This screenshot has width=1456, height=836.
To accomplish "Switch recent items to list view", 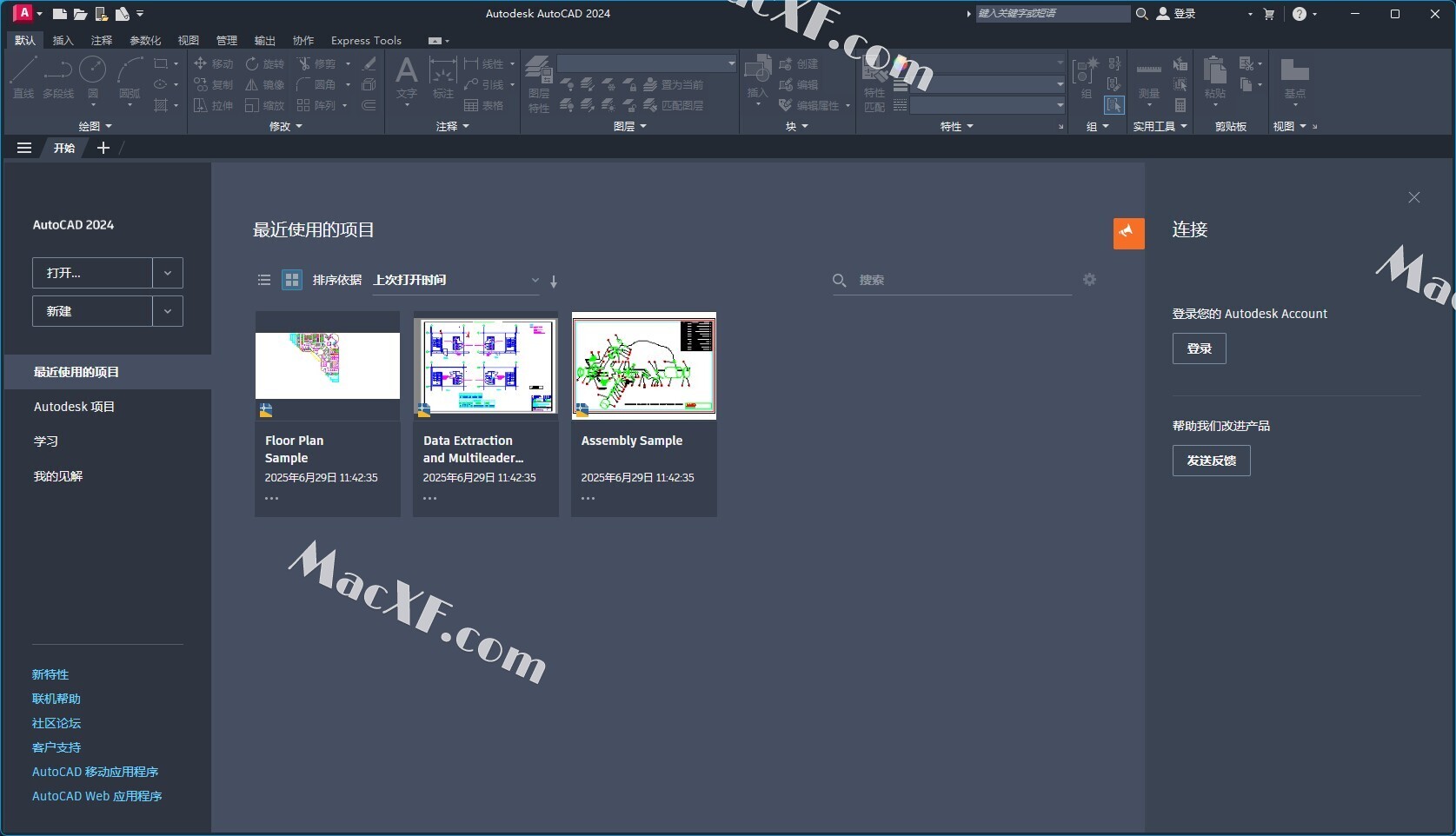I will coord(264,280).
